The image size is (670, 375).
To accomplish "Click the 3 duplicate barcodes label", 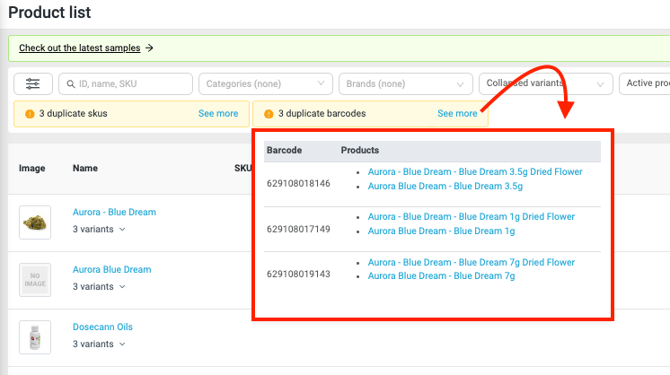I will [x=322, y=114].
